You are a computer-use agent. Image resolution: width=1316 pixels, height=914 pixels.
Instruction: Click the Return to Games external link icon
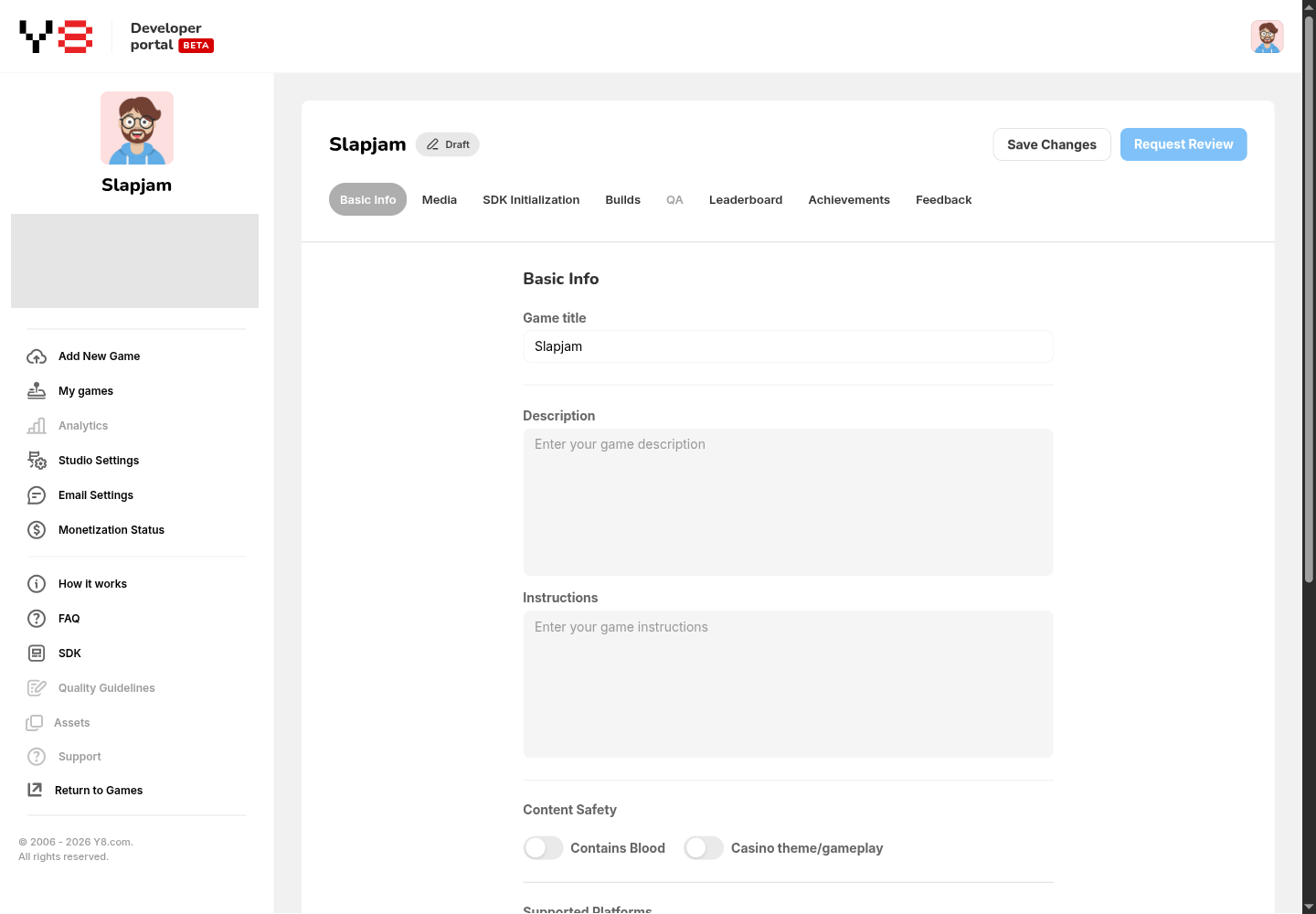[35, 790]
